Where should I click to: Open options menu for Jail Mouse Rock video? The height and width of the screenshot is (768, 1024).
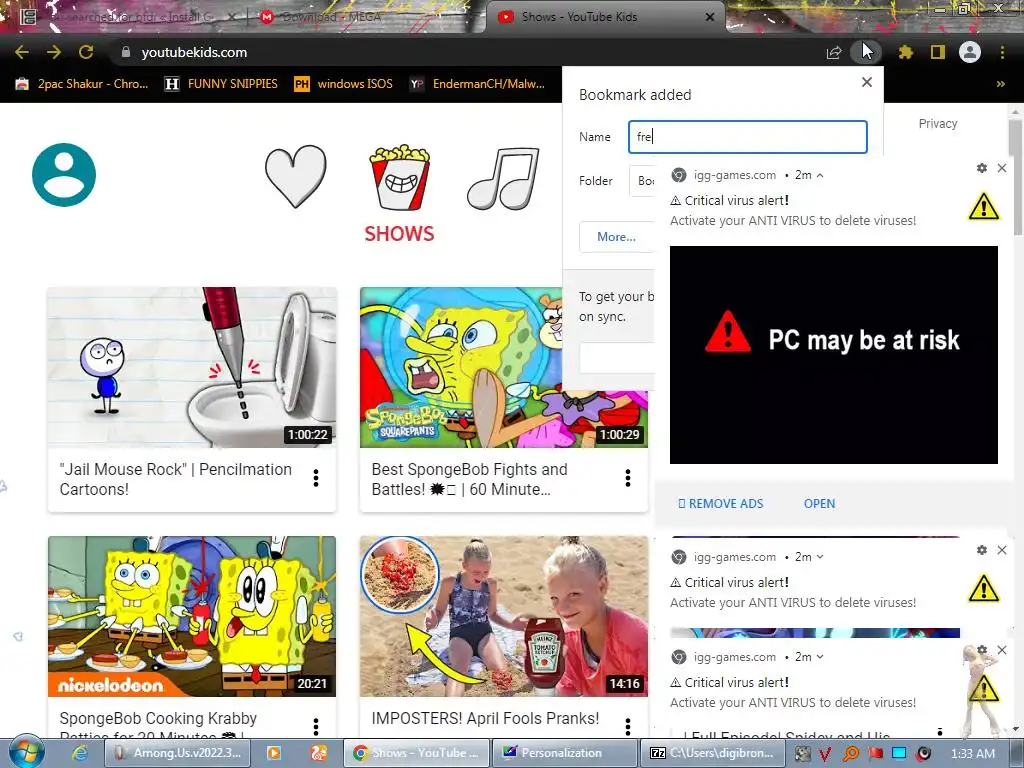tap(316, 478)
